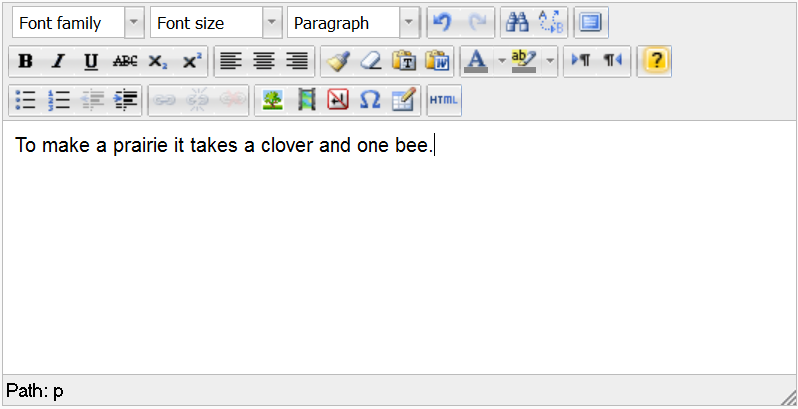The height and width of the screenshot is (409, 798).
Task: Insert an image
Action: (272, 100)
